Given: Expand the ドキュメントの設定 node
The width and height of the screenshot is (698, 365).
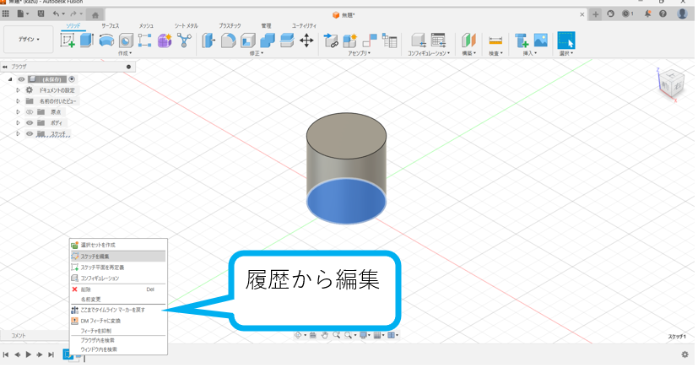Looking at the screenshot, I should [18, 90].
